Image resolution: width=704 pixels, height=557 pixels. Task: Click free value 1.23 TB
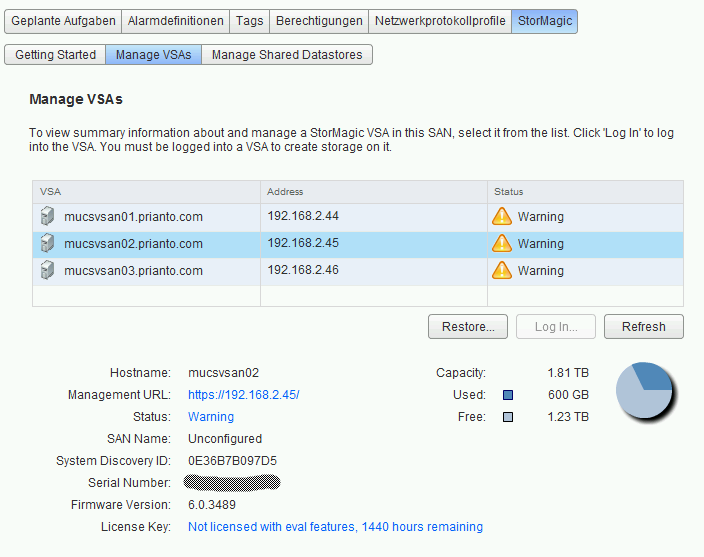pos(568,417)
